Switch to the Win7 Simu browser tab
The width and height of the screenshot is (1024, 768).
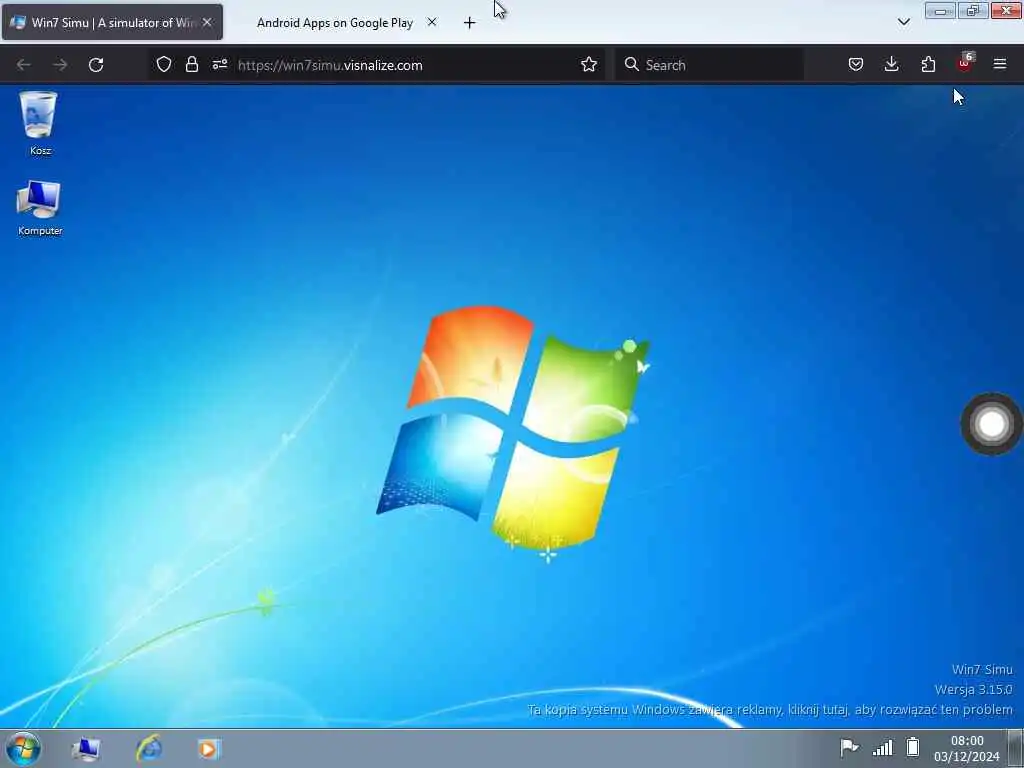pos(112,22)
